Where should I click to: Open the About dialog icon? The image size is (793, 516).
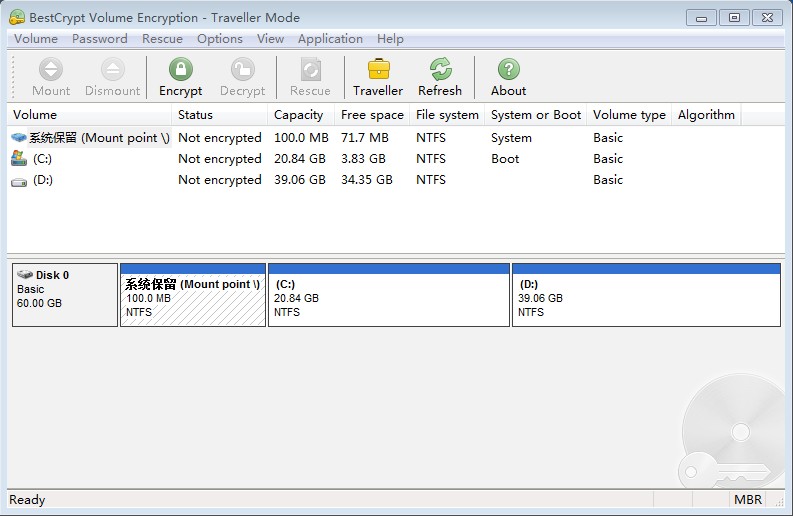508,69
